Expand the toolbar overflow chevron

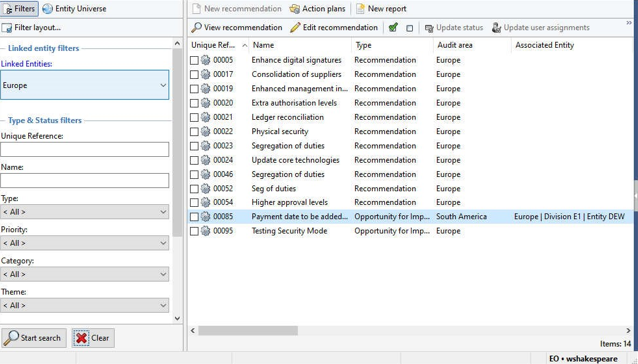629,23
